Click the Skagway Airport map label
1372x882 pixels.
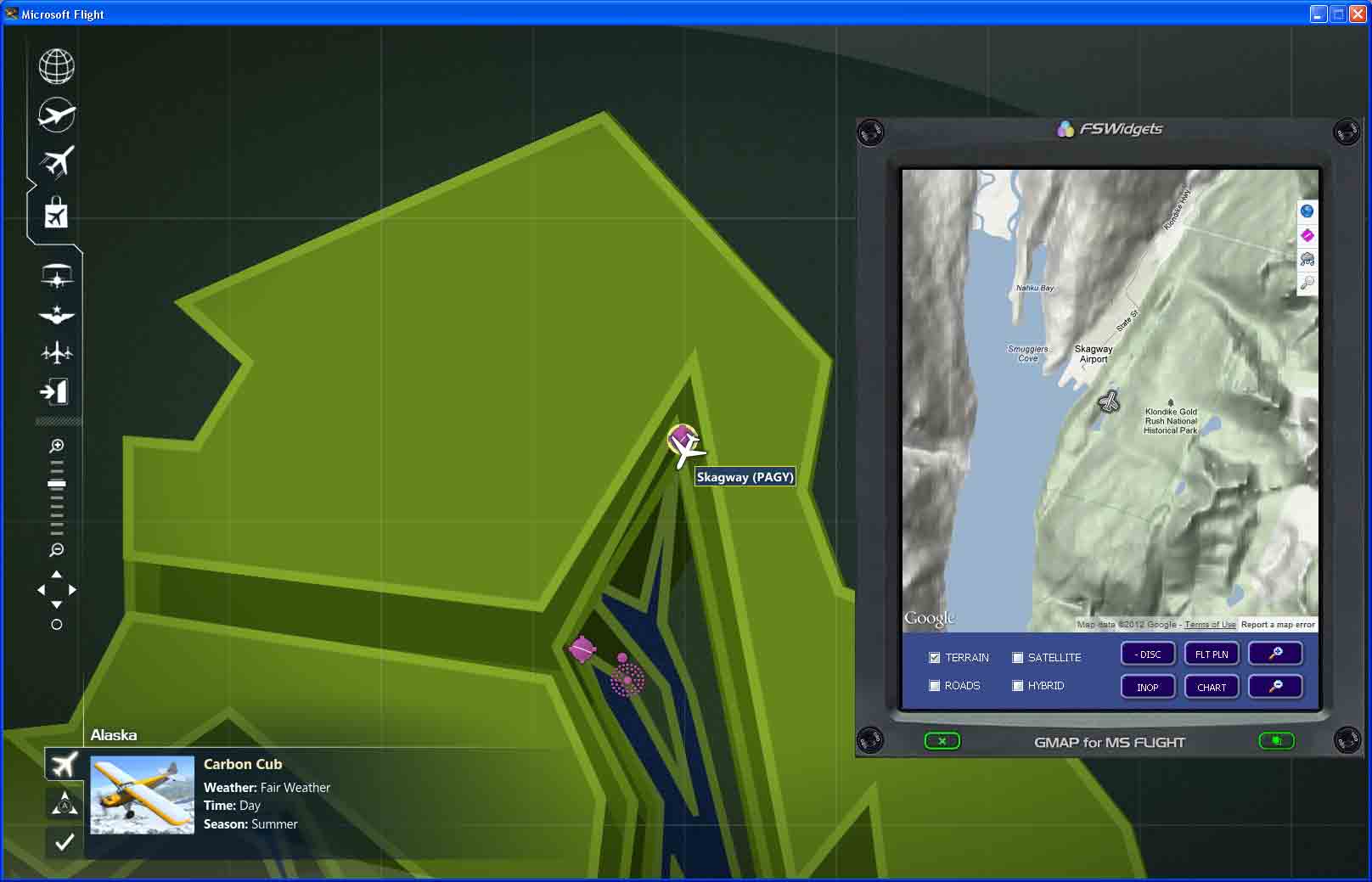[x=1094, y=354]
